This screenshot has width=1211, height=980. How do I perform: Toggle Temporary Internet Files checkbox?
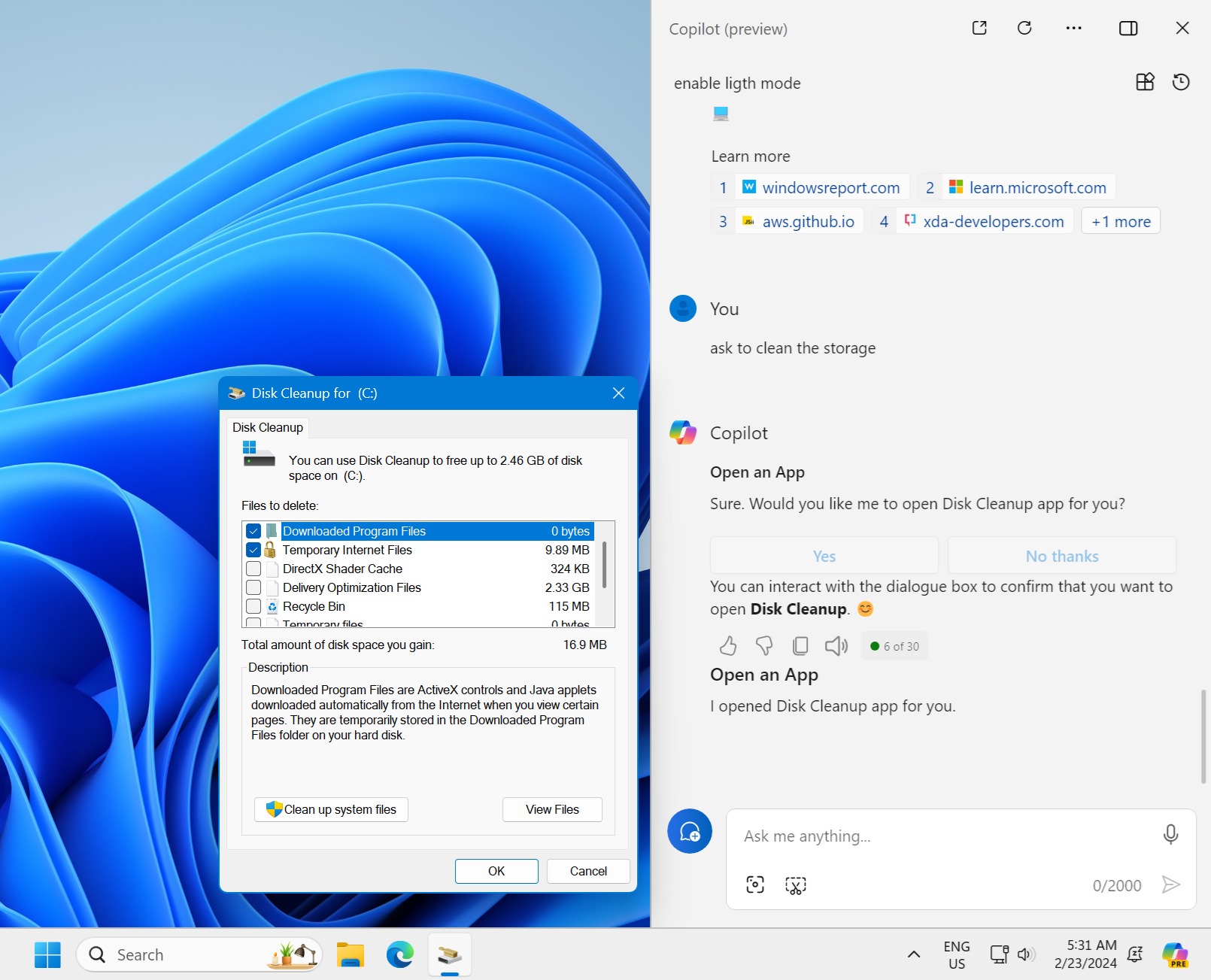coord(253,550)
